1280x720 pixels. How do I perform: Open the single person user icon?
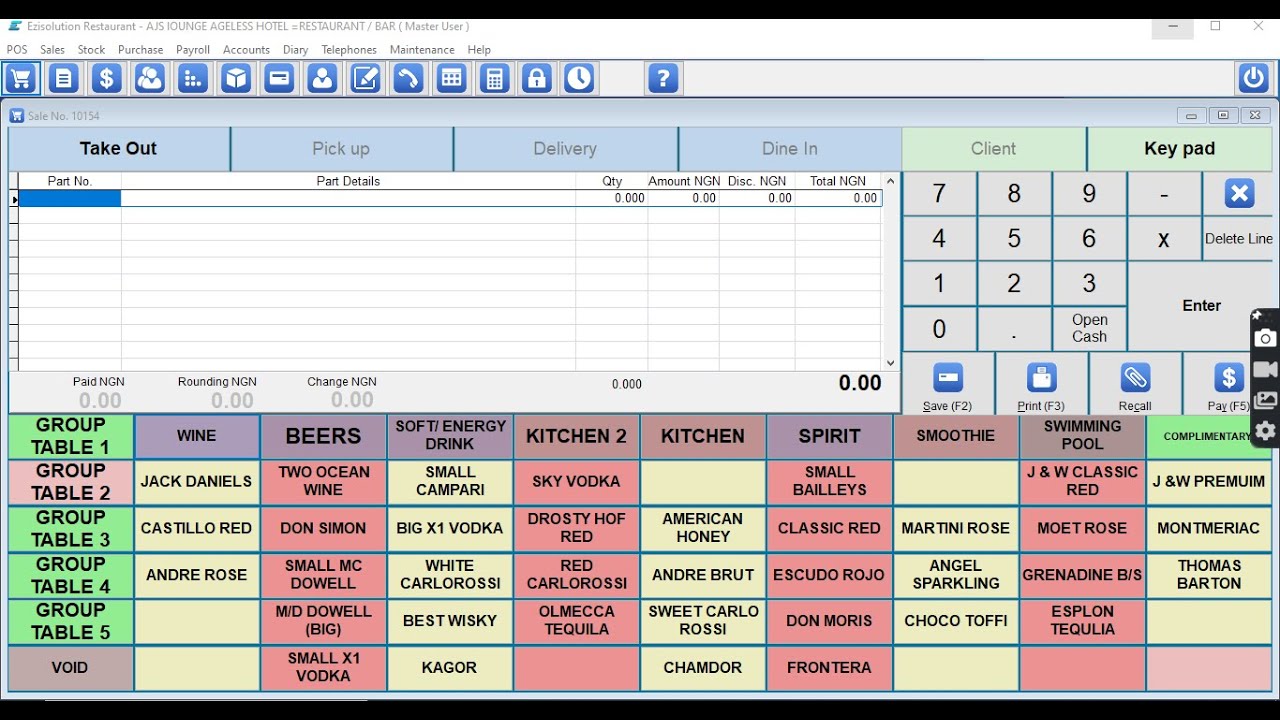322,78
